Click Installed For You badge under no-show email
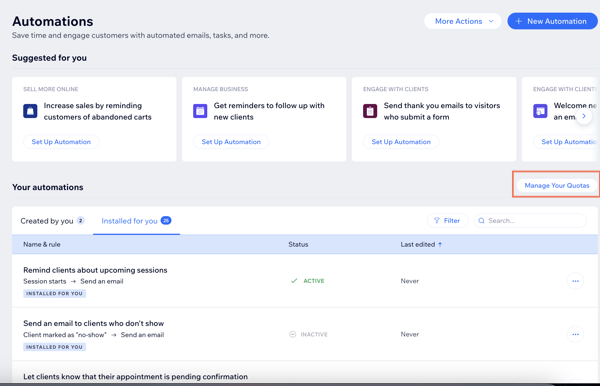Image resolution: width=600 pixels, height=386 pixels. tap(54, 347)
